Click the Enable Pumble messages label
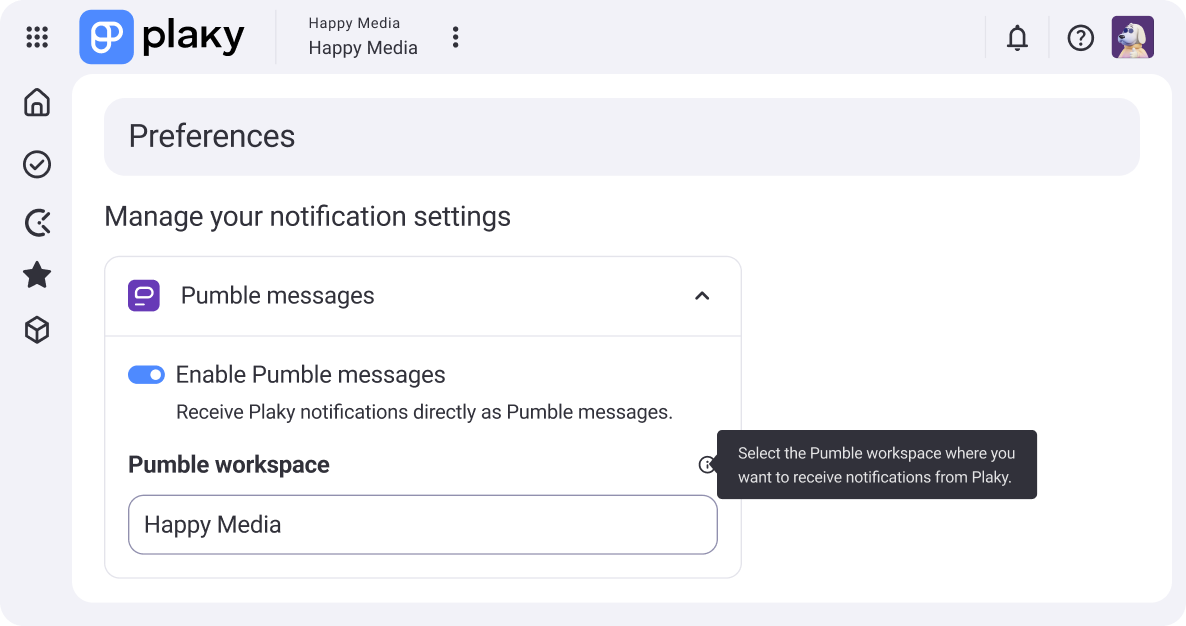The image size is (1186, 626). pos(311,375)
